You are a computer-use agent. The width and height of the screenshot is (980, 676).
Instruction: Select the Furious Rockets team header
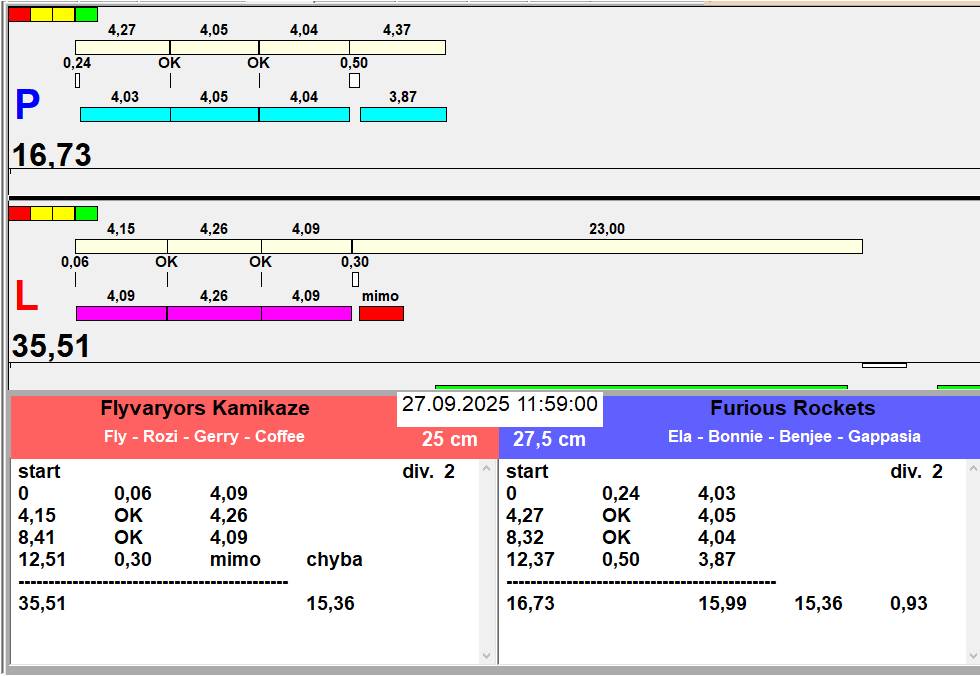792,408
